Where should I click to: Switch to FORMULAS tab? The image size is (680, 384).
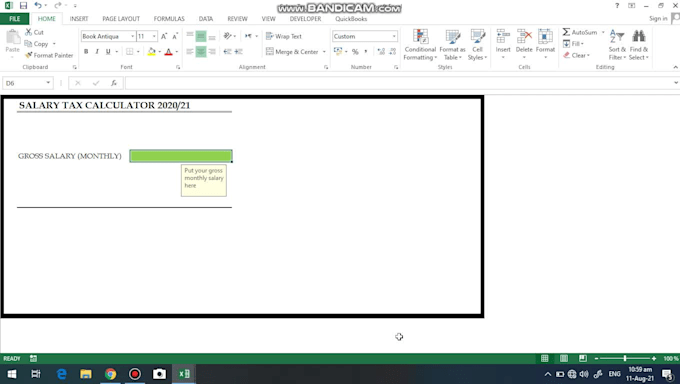coord(169,19)
